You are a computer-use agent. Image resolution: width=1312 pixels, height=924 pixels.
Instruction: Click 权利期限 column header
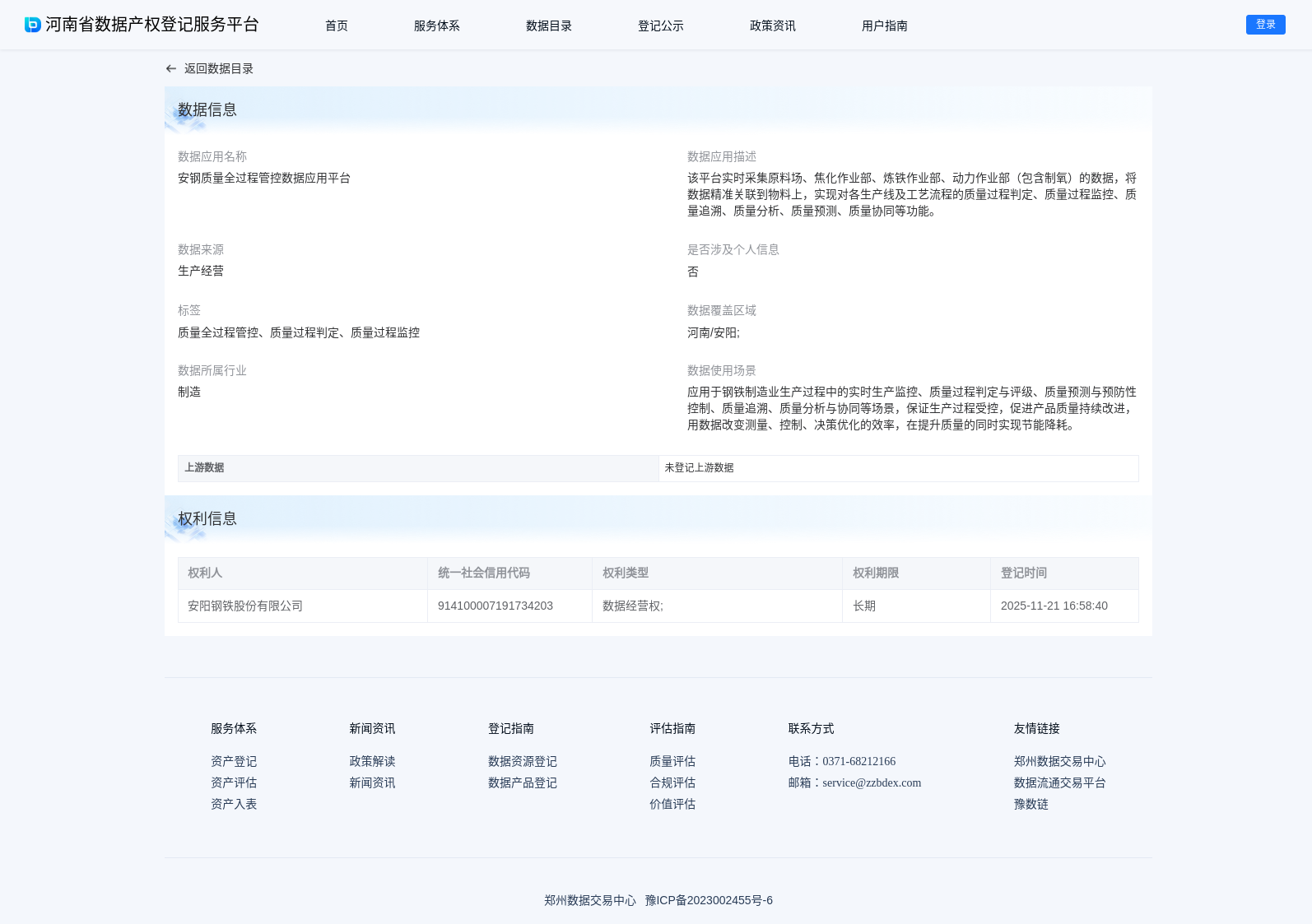(x=916, y=573)
